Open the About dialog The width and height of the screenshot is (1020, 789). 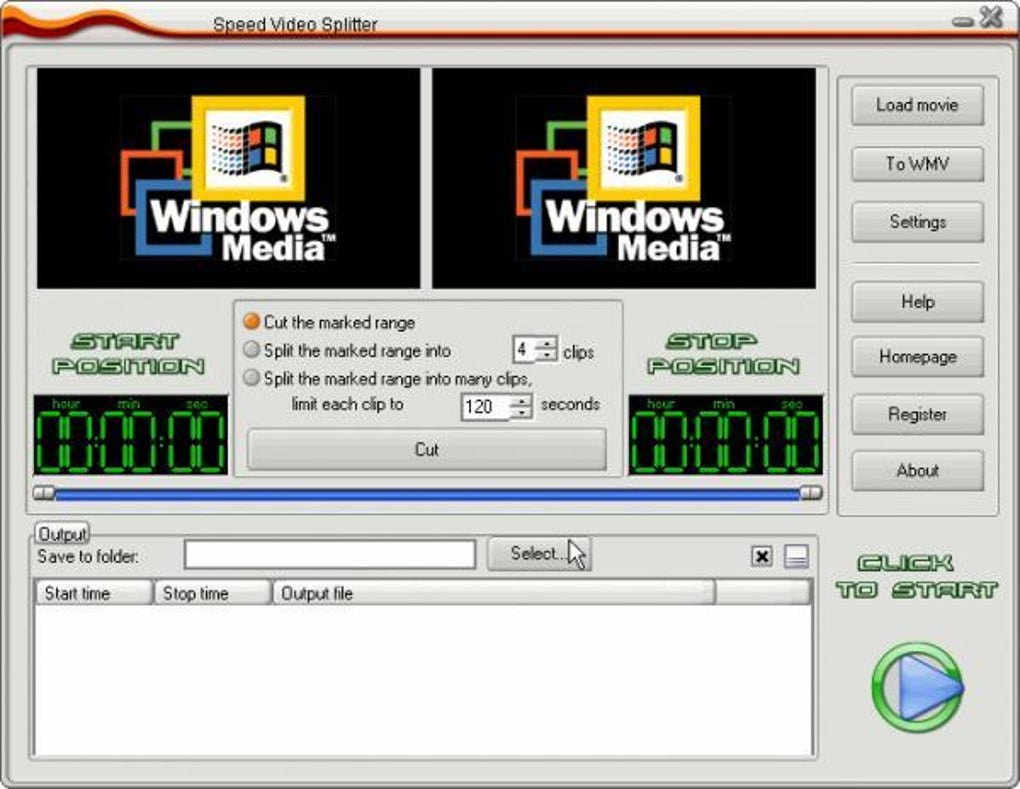click(x=917, y=470)
